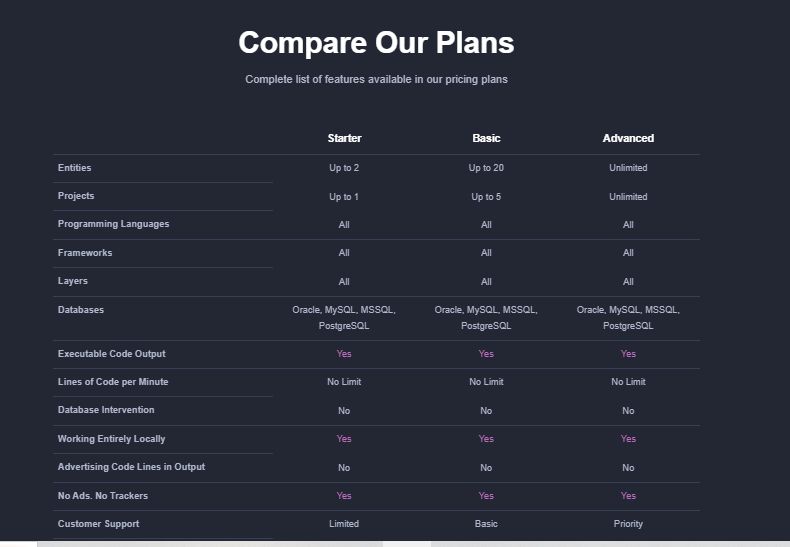
Task: Click the Customer Support row label
Action: click(x=98, y=524)
